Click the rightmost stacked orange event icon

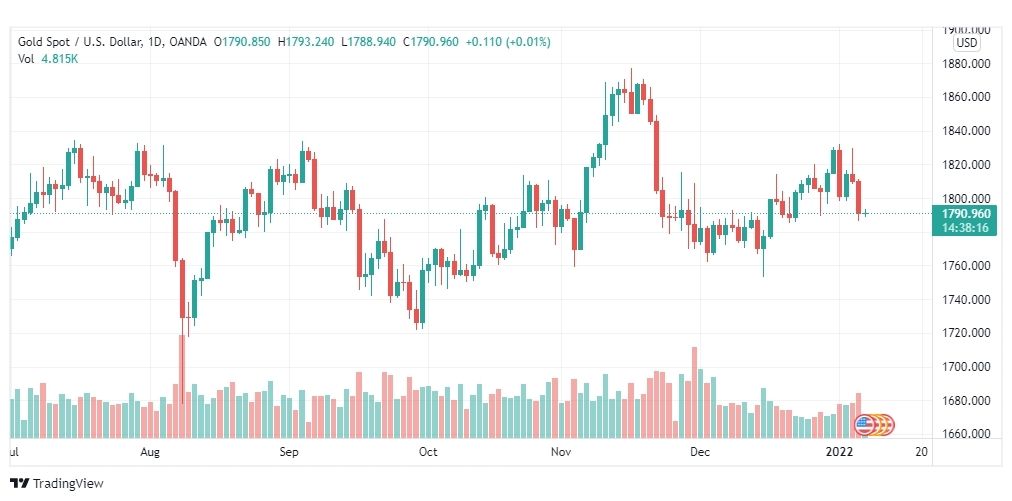(x=886, y=425)
